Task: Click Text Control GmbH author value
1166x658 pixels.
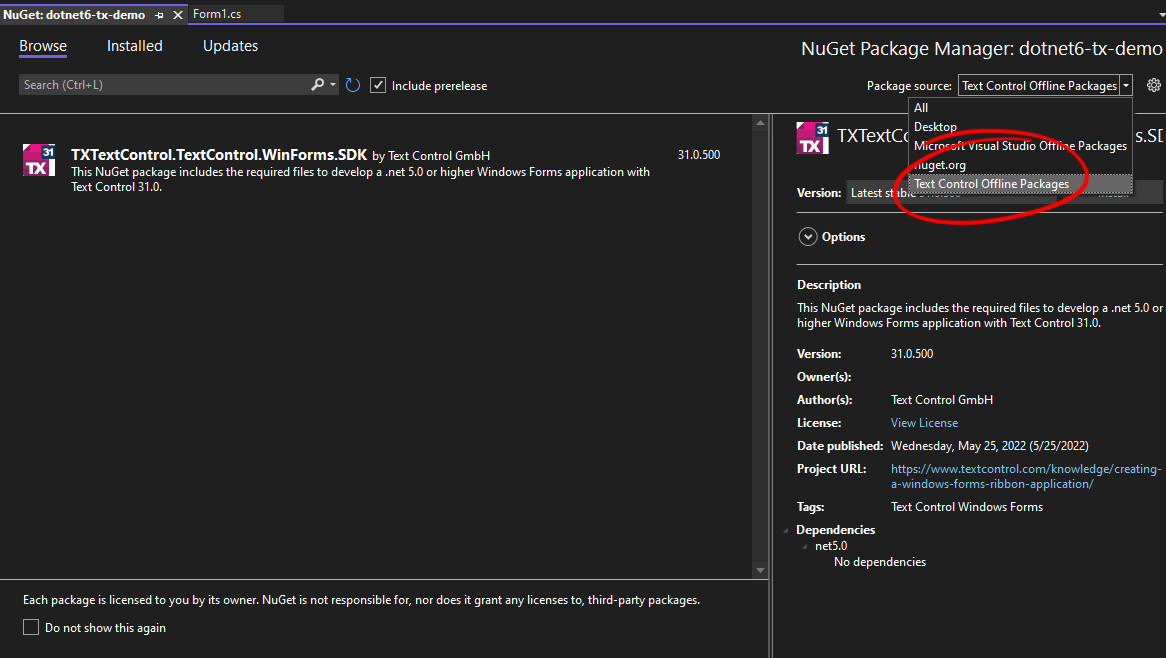Action: pyautogui.click(x=941, y=400)
